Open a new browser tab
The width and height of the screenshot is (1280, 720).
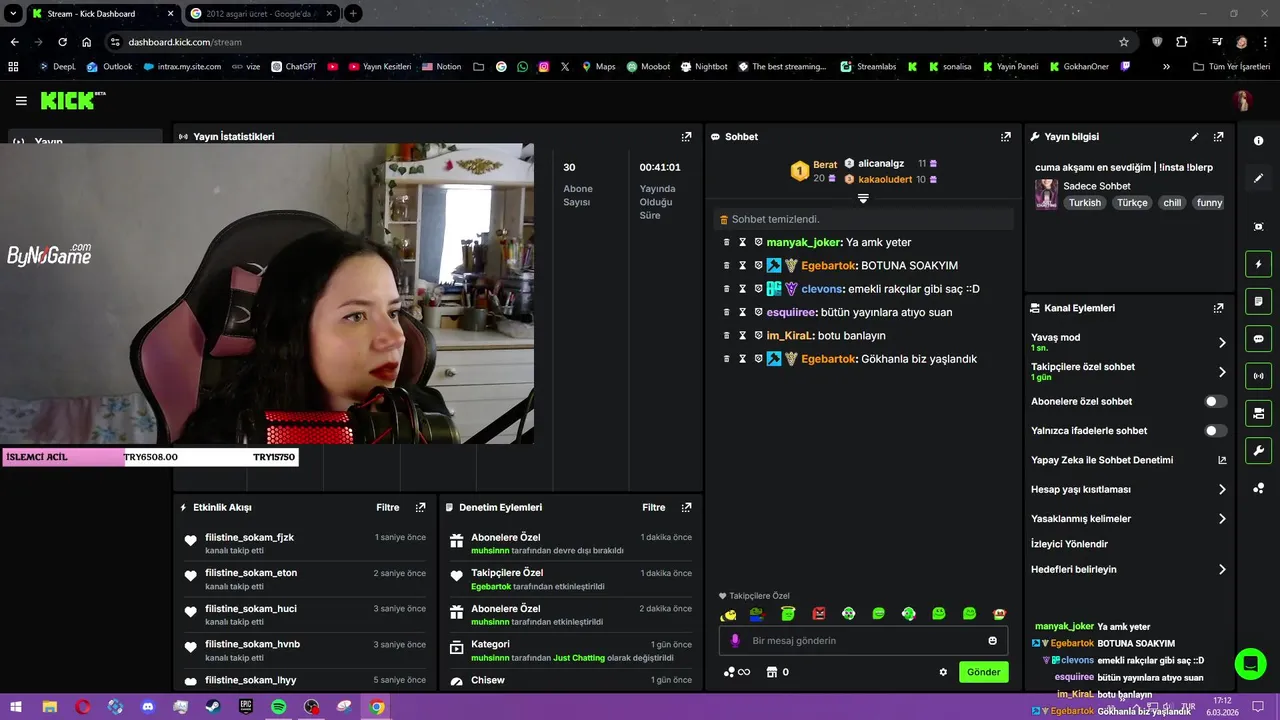tap(353, 14)
